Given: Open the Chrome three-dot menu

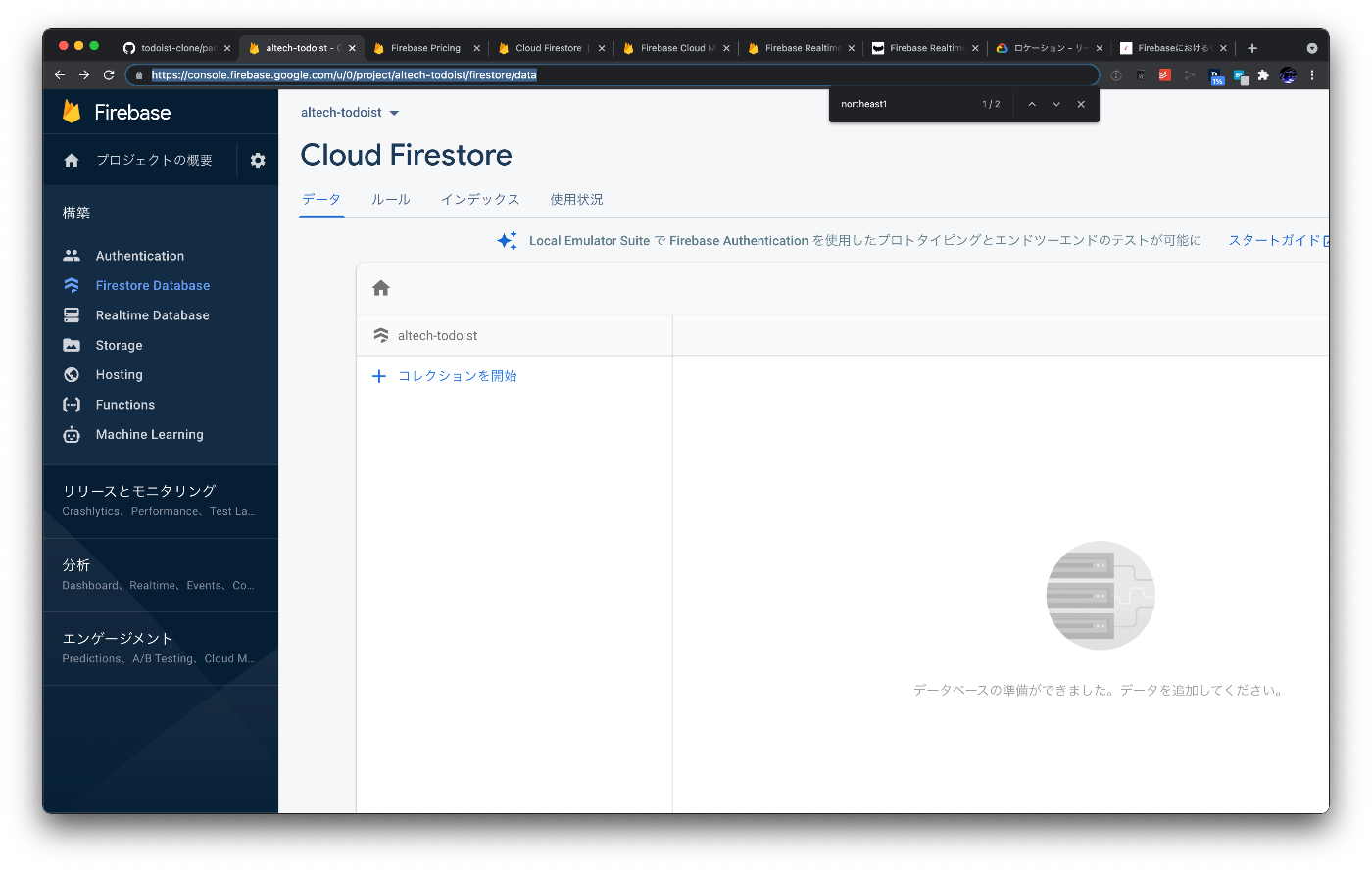Looking at the screenshot, I should [1312, 74].
